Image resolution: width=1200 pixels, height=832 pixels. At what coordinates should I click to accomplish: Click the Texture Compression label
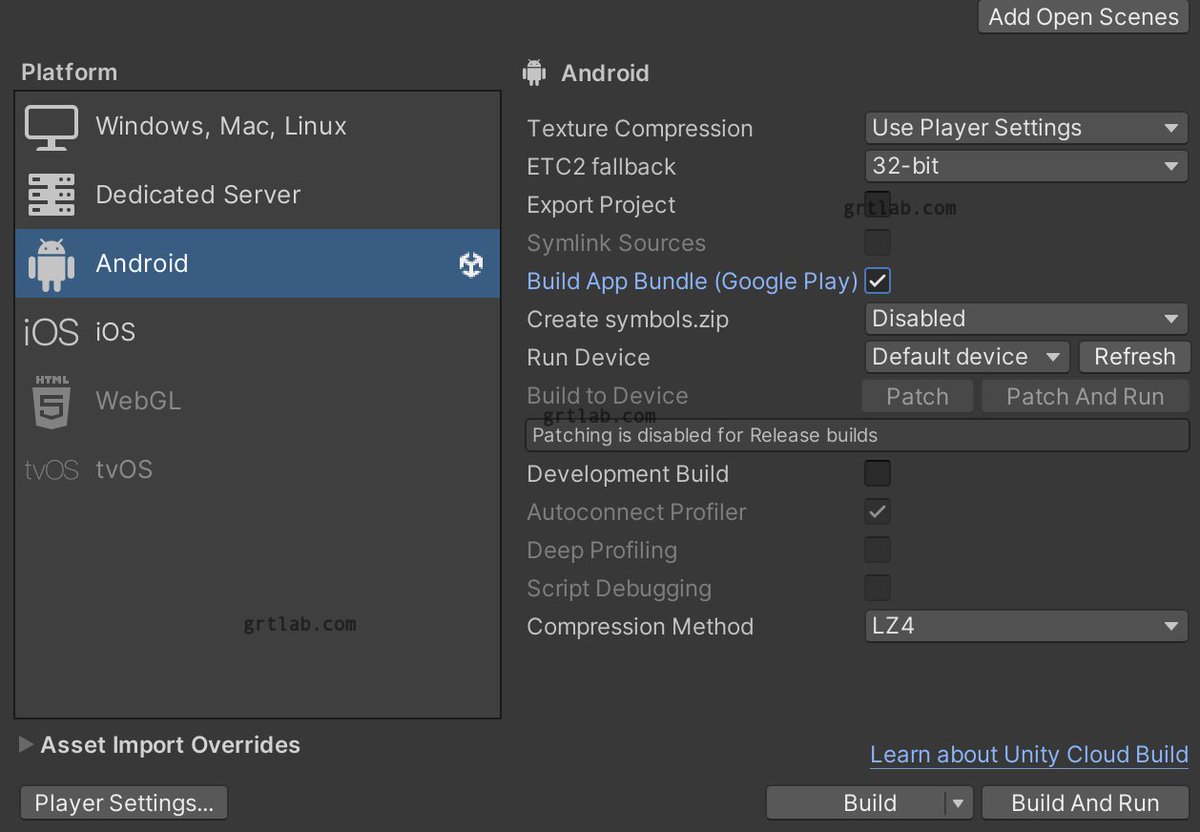coord(640,129)
